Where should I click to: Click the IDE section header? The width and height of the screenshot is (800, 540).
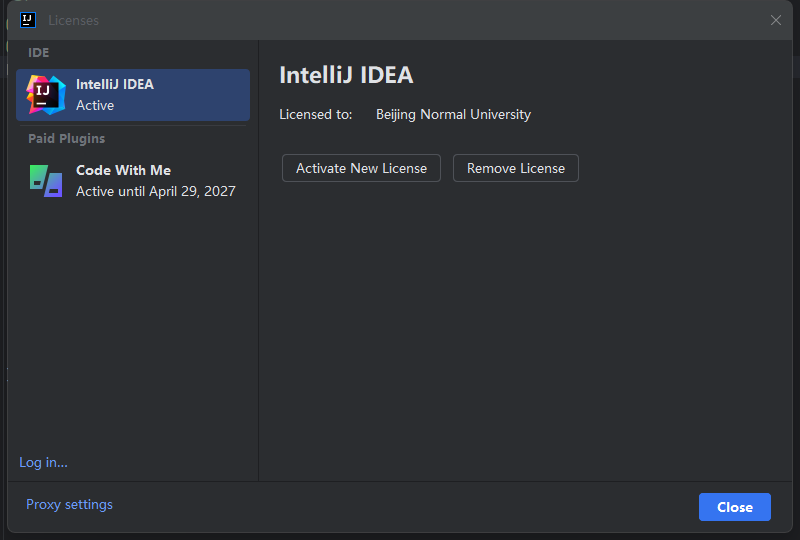(39, 53)
